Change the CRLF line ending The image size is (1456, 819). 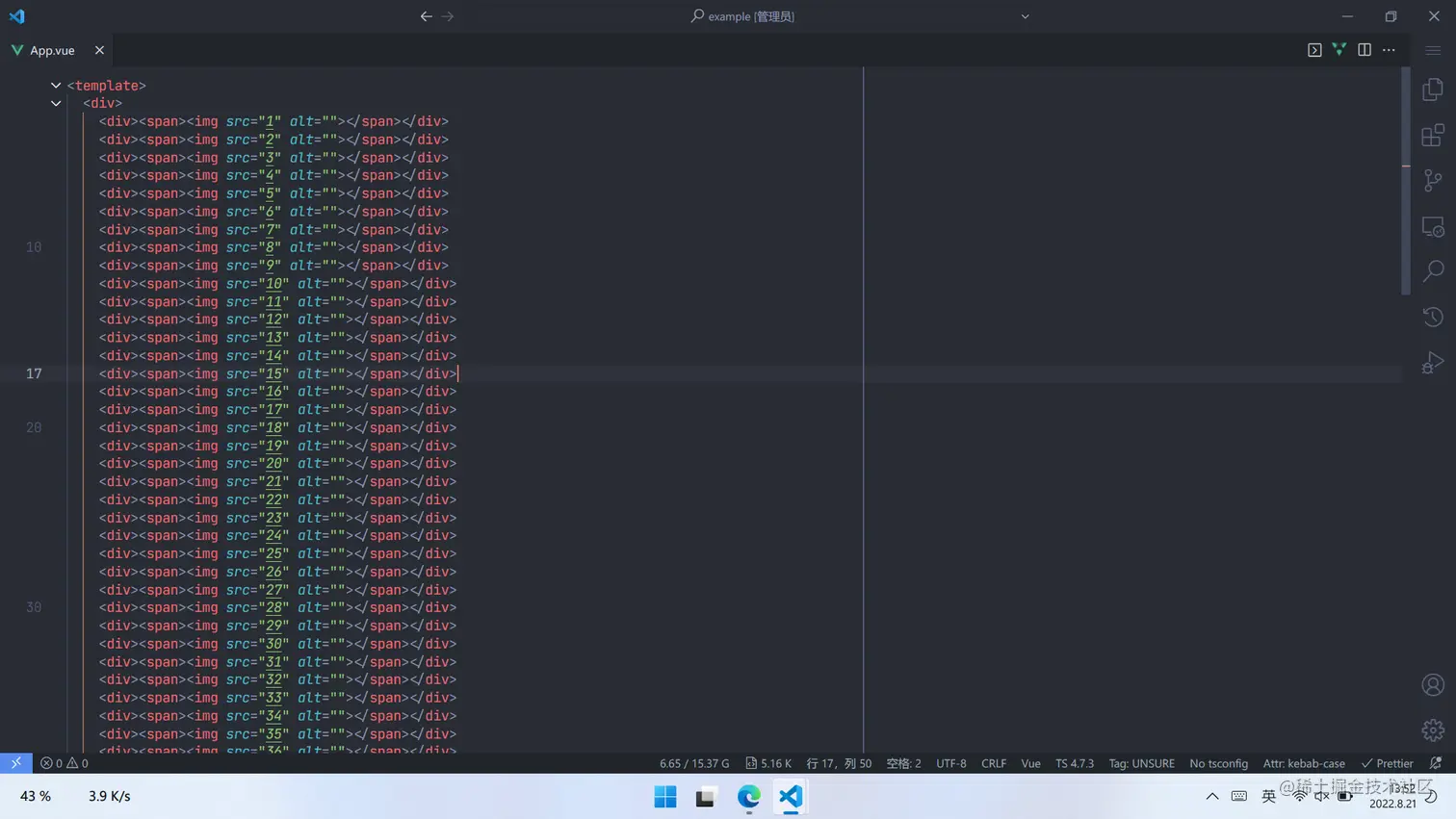click(x=994, y=763)
